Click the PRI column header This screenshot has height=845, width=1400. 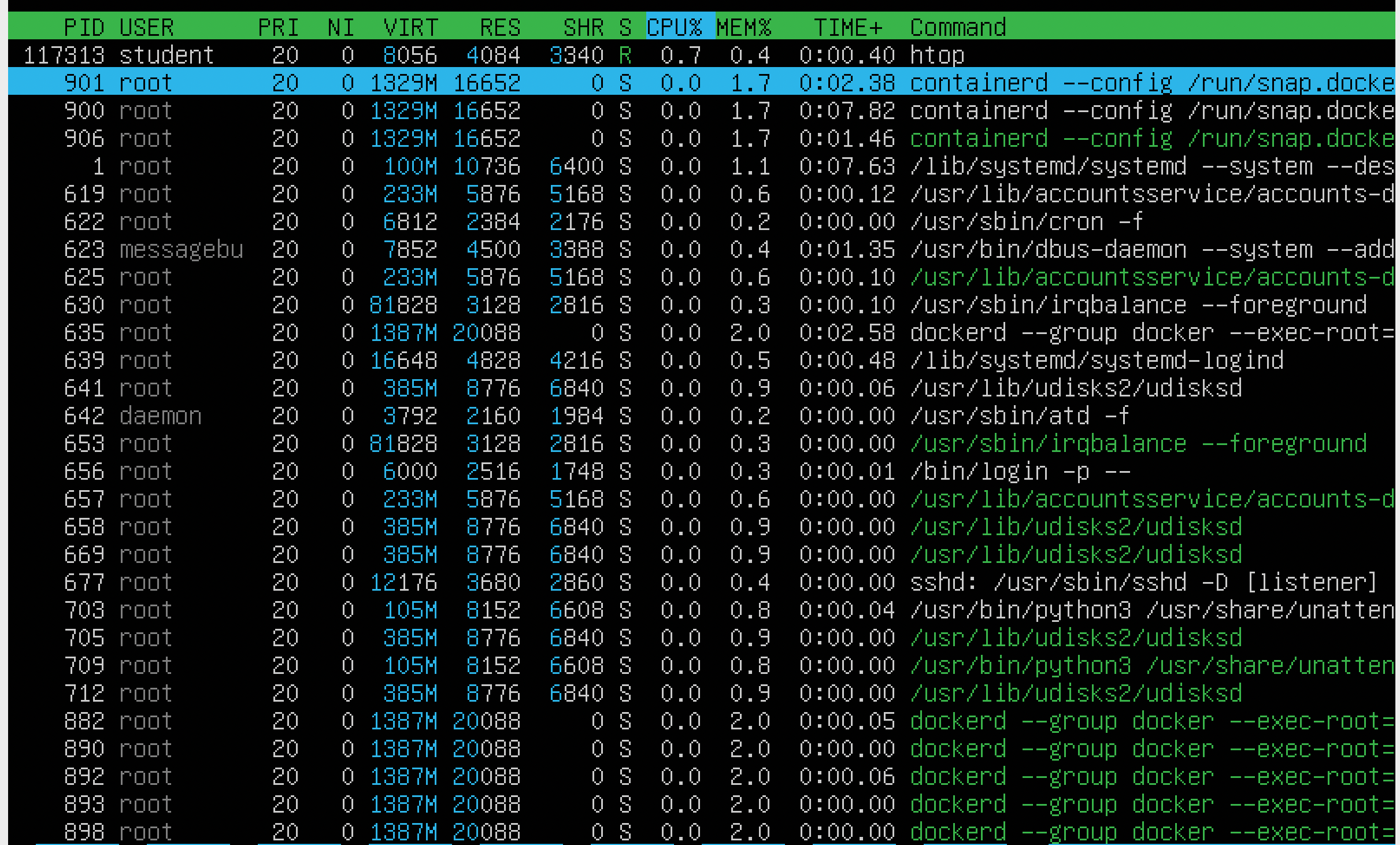pos(279,27)
